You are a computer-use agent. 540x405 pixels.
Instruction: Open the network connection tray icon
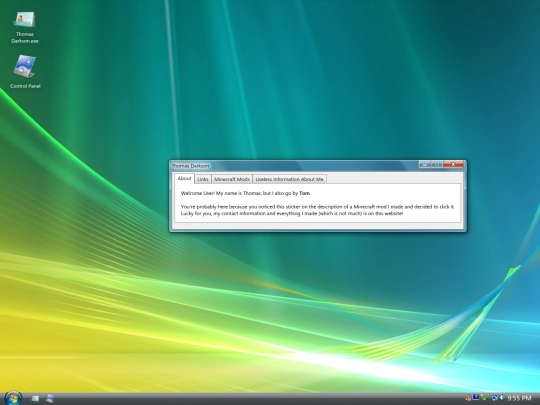pyautogui.click(x=495, y=398)
